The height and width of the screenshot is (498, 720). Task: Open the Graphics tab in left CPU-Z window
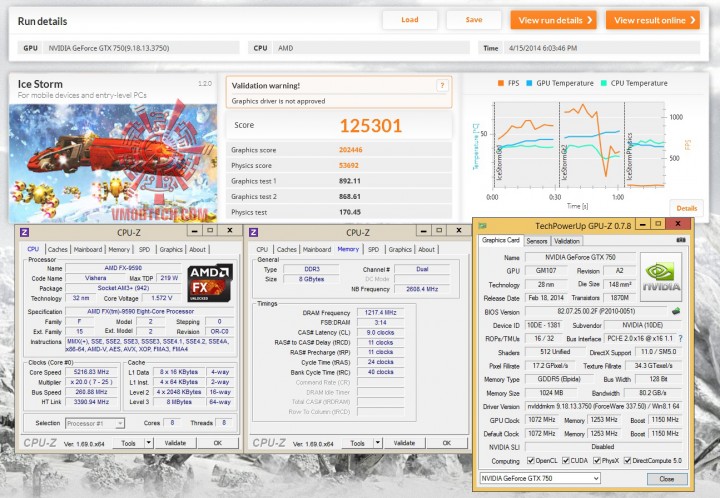pos(171,249)
